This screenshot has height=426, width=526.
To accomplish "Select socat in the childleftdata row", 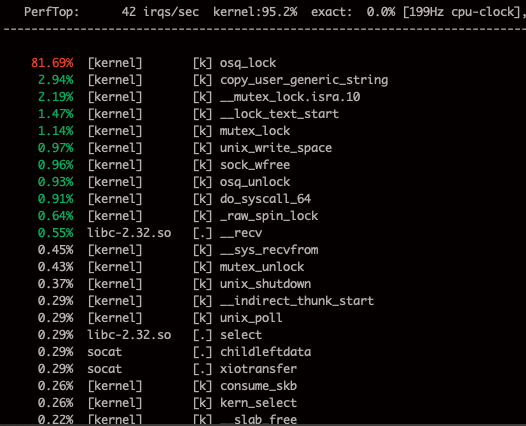I will tap(105, 352).
